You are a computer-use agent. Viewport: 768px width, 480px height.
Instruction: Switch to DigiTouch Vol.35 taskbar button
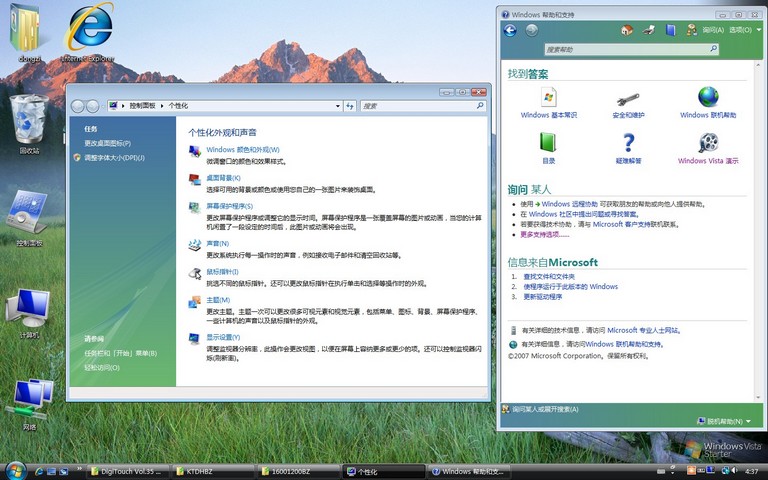(128, 472)
